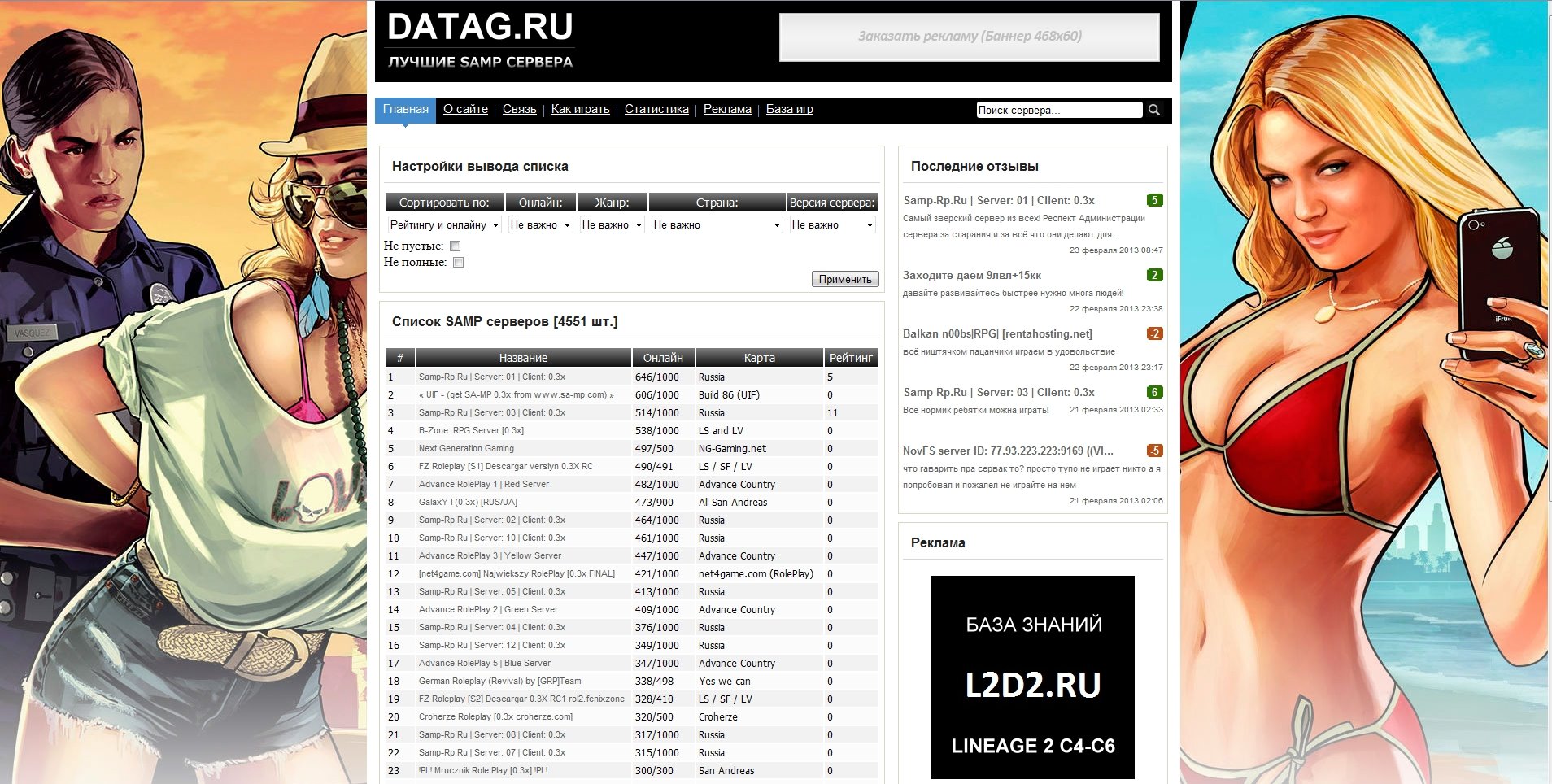Select the Главная navigation tab
1552x784 pixels.
click(406, 110)
